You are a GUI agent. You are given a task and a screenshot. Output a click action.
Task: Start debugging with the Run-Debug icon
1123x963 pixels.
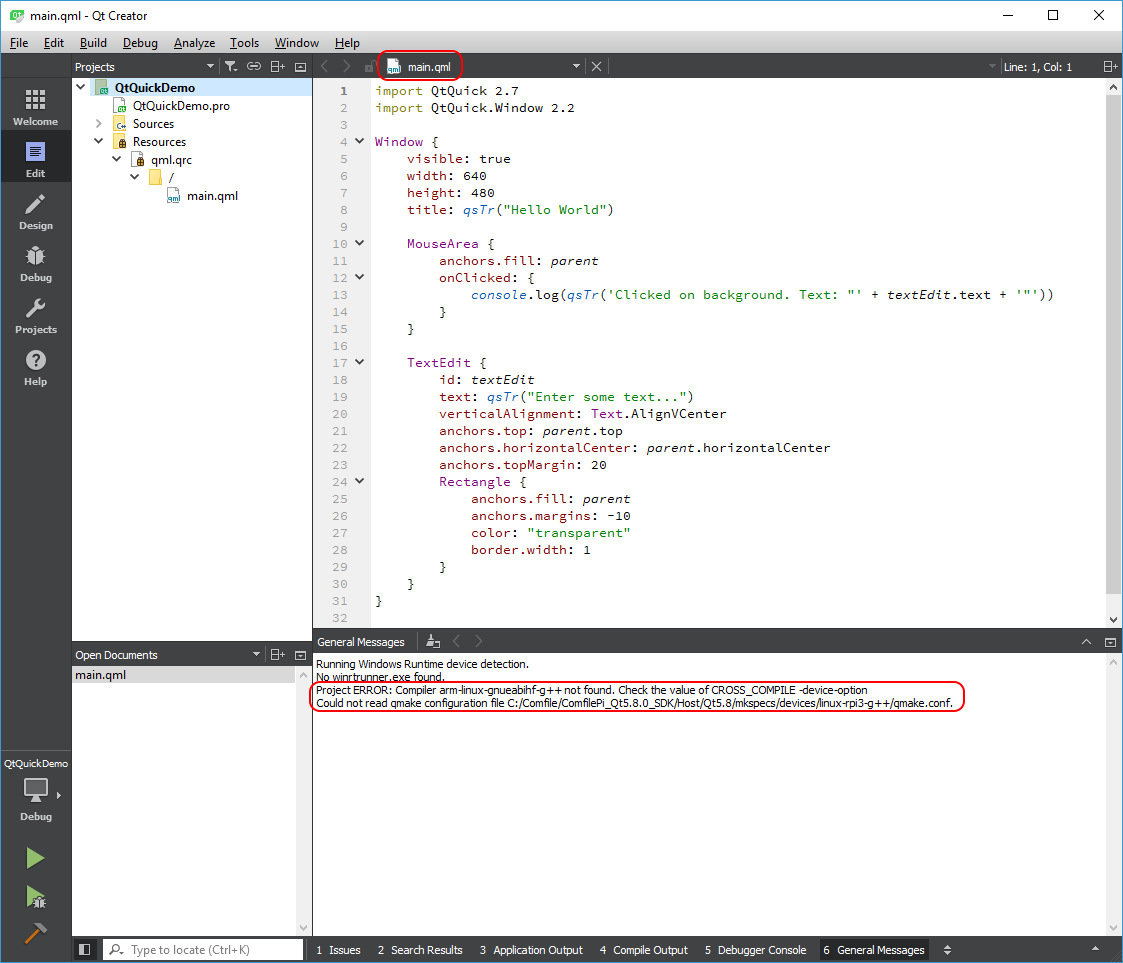[35, 896]
